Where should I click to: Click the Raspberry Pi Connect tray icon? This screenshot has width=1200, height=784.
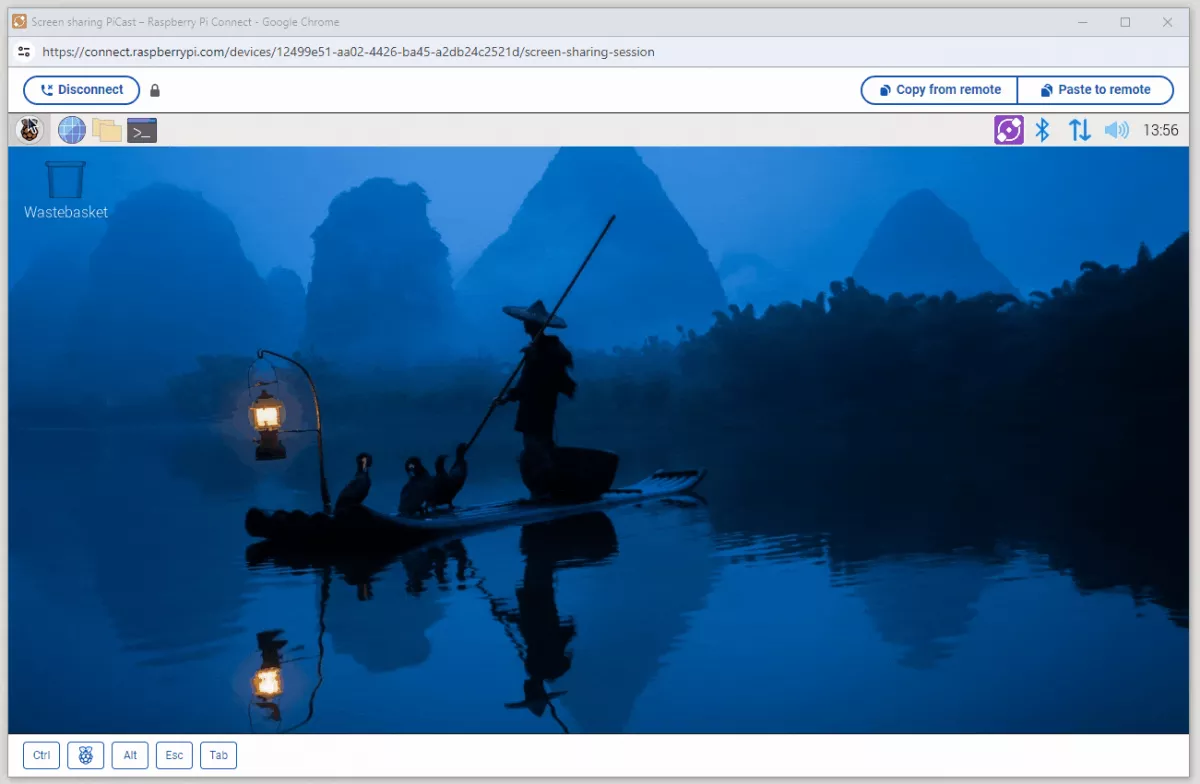click(1008, 130)
